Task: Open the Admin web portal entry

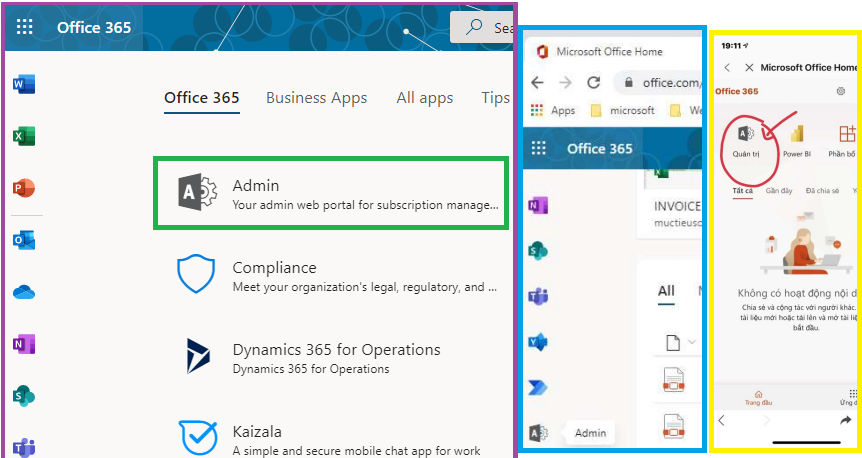Action: (x=330, y=193)
